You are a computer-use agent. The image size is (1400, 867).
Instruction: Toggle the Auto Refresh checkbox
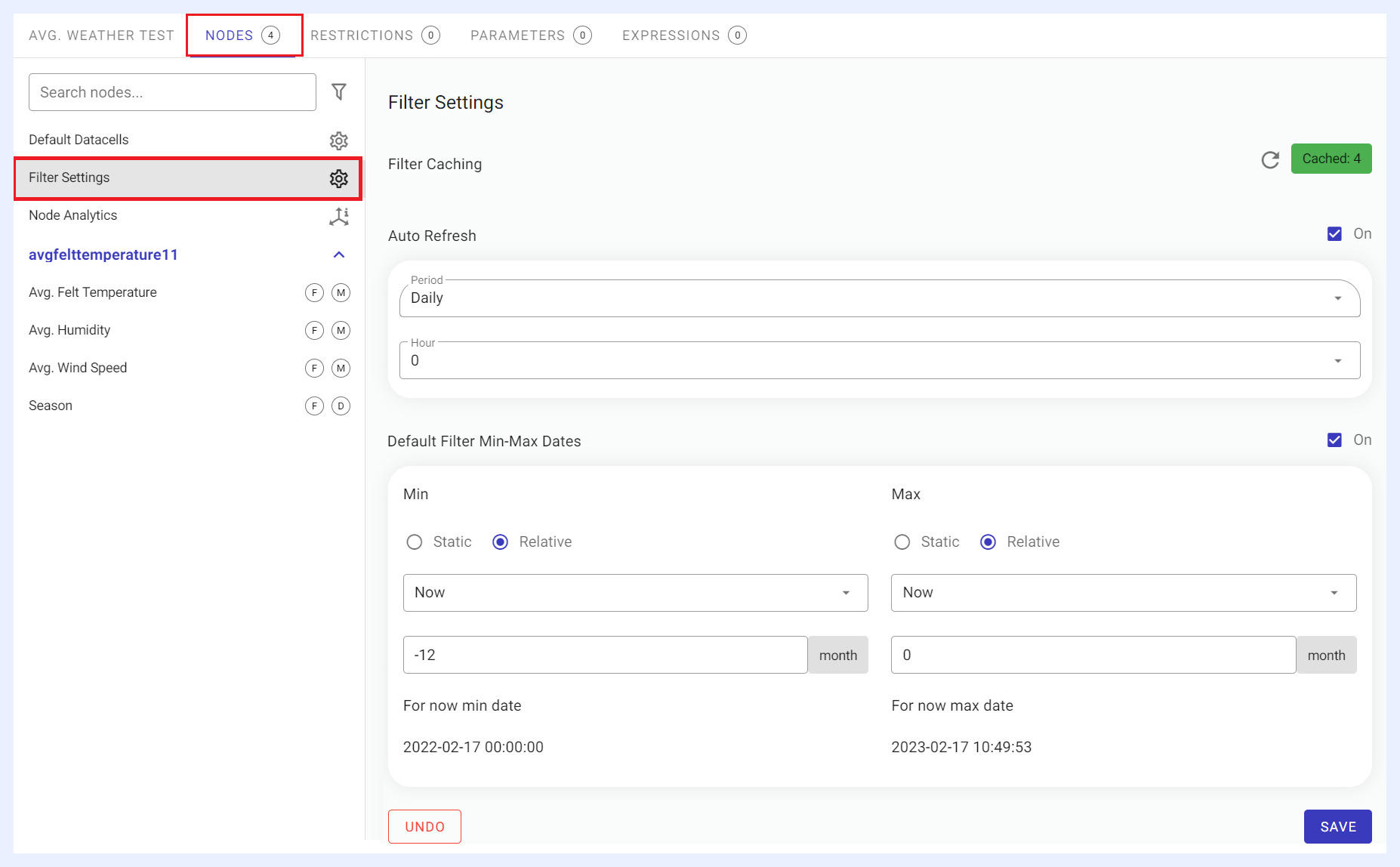pyautogui.click(x=1334, y=234)
